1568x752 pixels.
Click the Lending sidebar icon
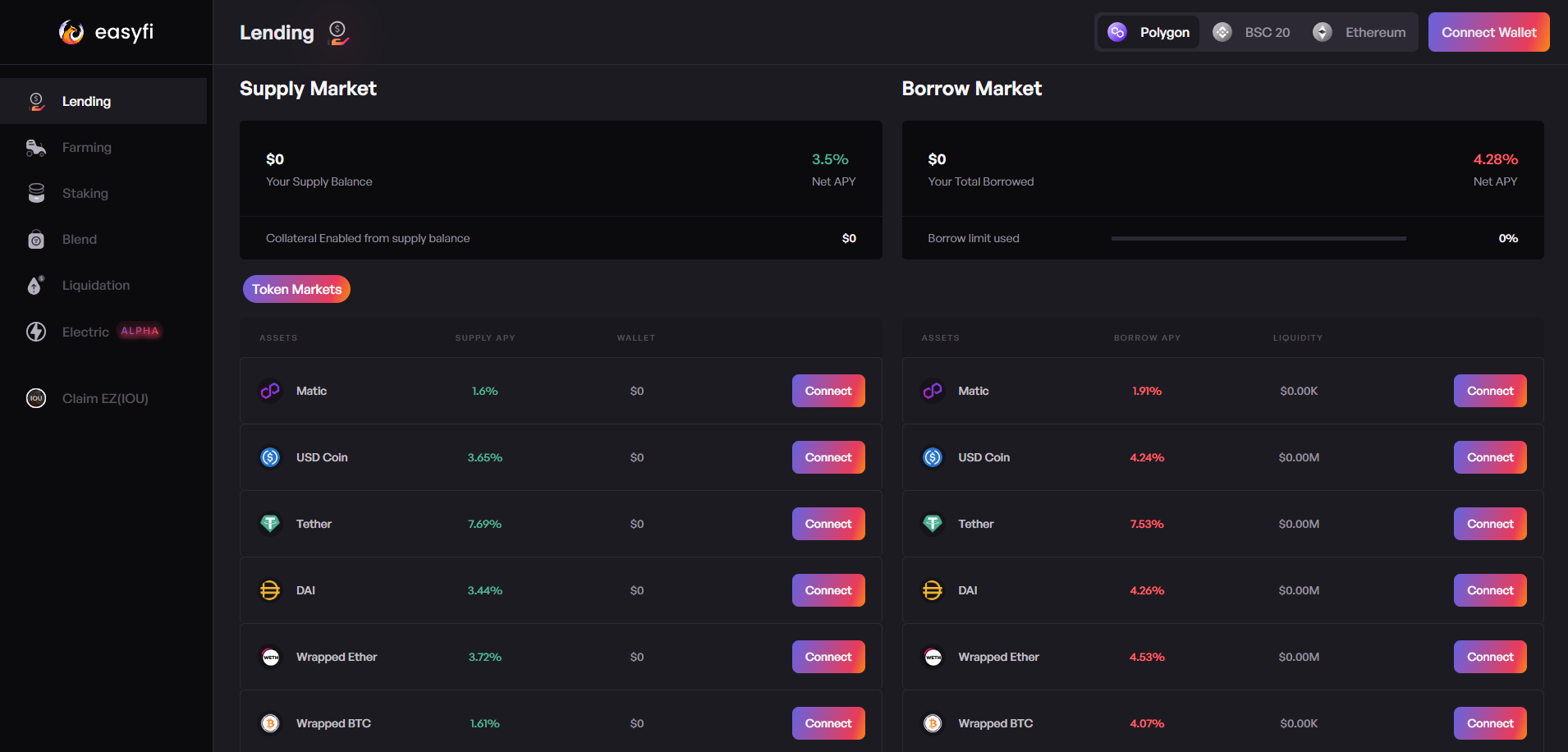pos(36,101)
